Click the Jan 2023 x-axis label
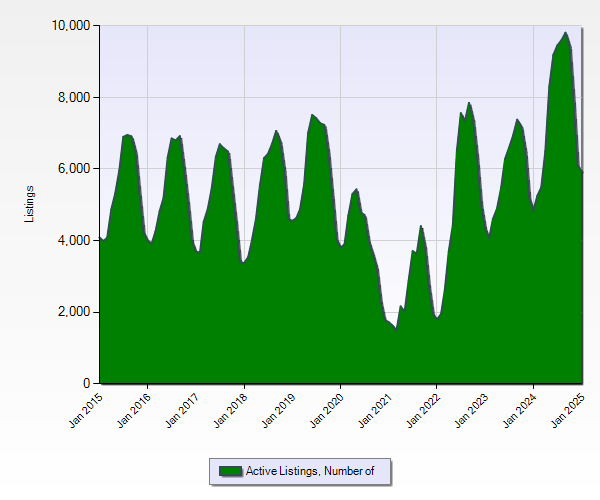 click(x=470, y=411)
